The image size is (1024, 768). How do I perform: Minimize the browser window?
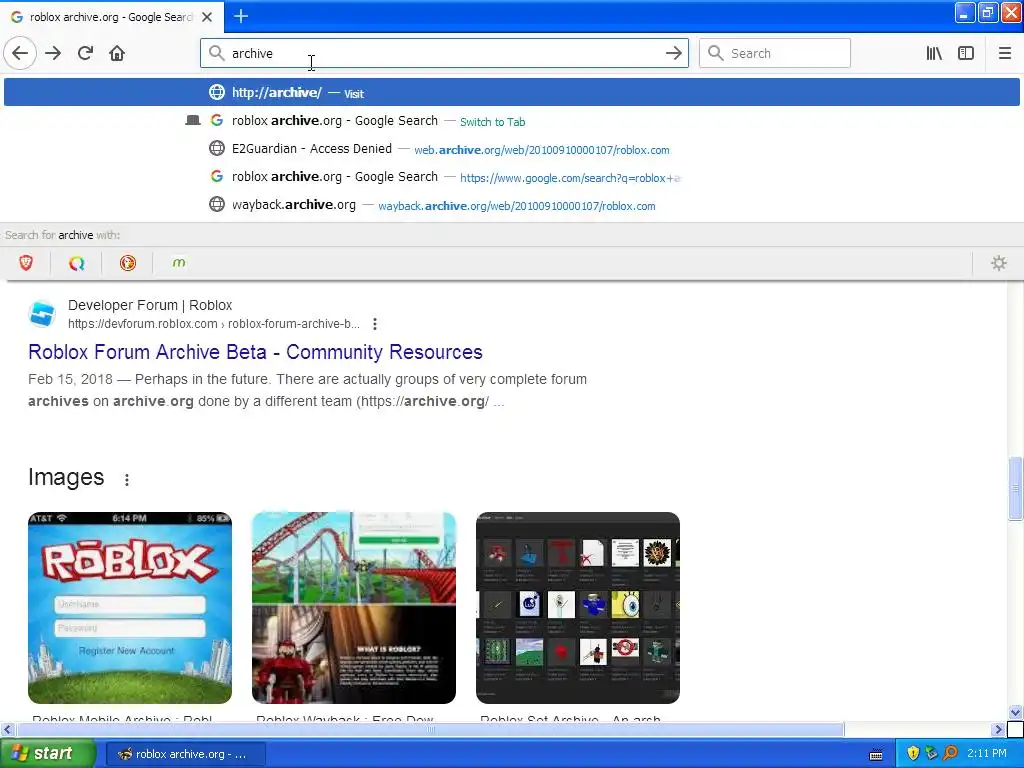(x=965, y=12)
